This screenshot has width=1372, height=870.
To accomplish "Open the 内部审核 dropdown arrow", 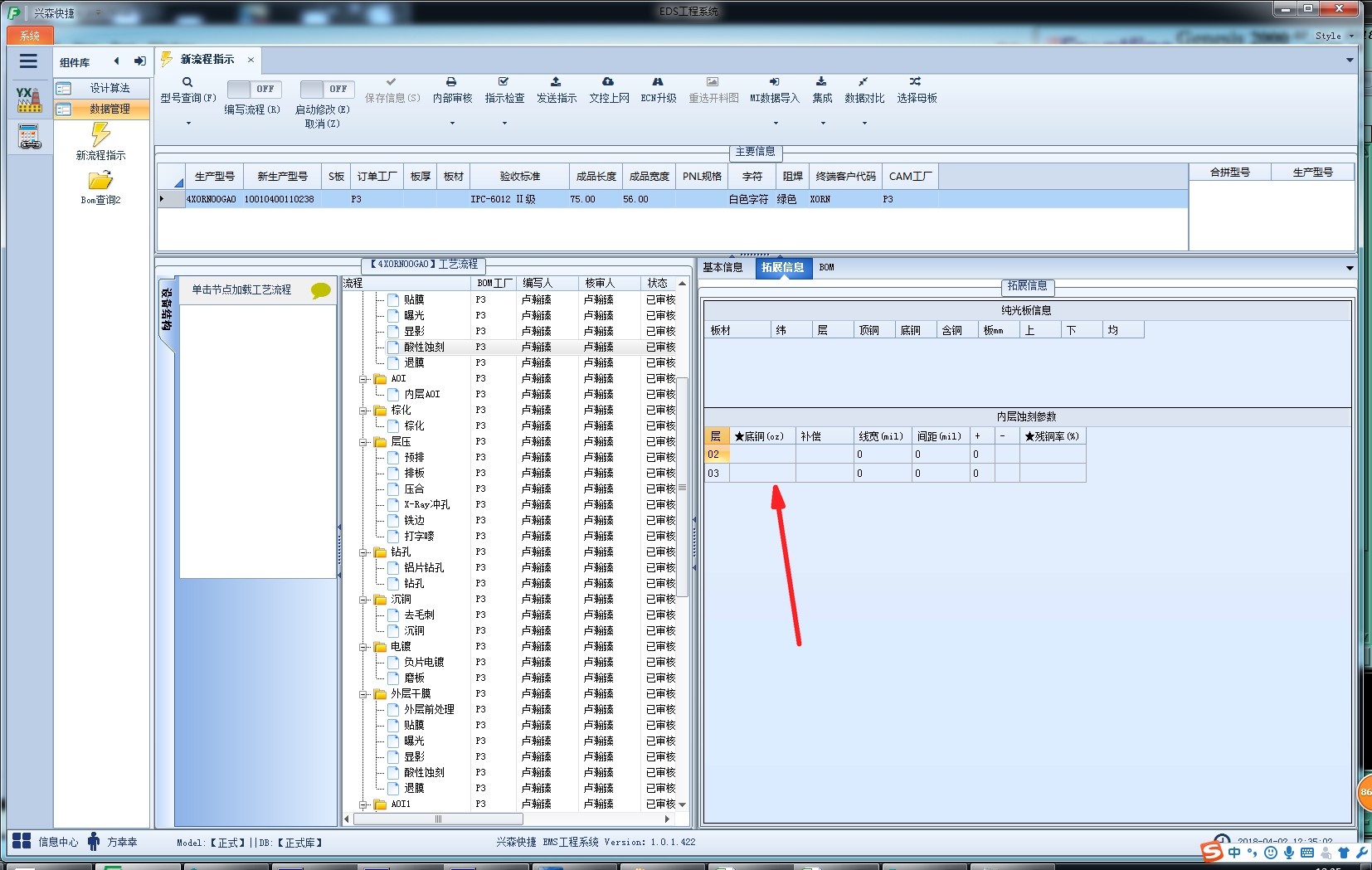I will click(452, 124).
